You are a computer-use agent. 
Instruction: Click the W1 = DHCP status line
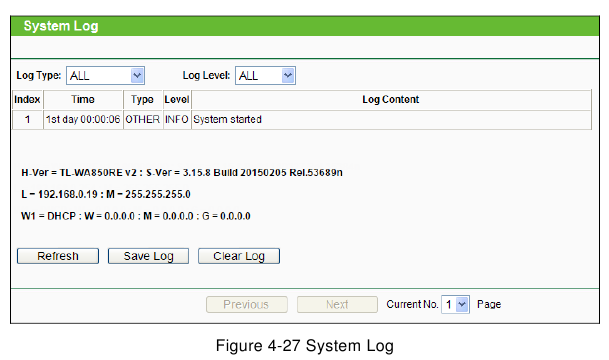(x=136, y=216)
